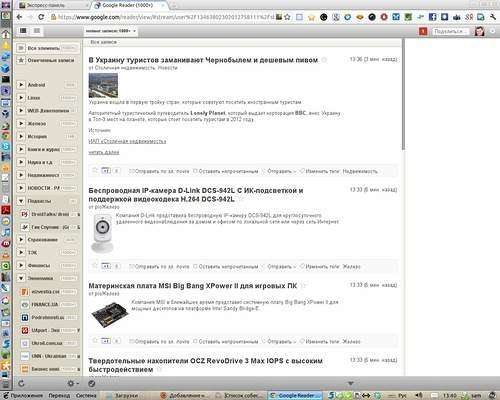The height and width of the screenshot is (400, 500).
Task: Open the Система panel menu
Action: click(x=86, y=395)
